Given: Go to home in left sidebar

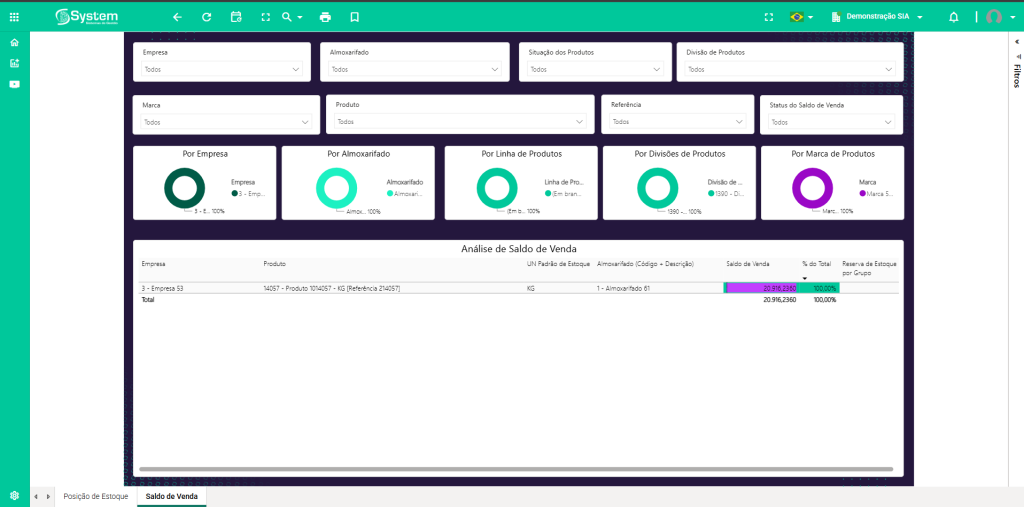Looking at the screenshot, I should click(14, 43).
